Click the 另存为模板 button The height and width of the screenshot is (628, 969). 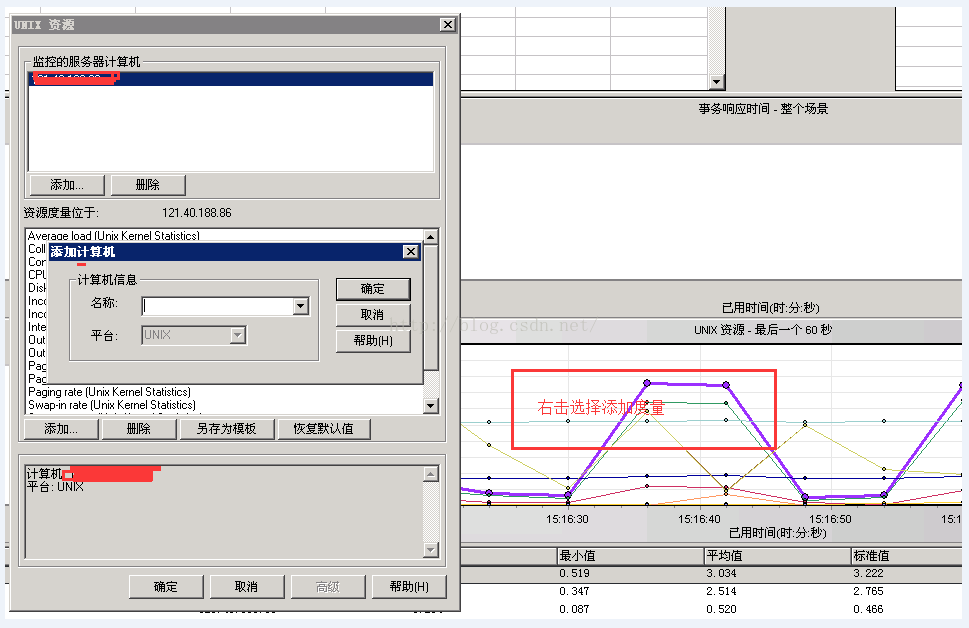pyautogui.click(x=226, y=429)
